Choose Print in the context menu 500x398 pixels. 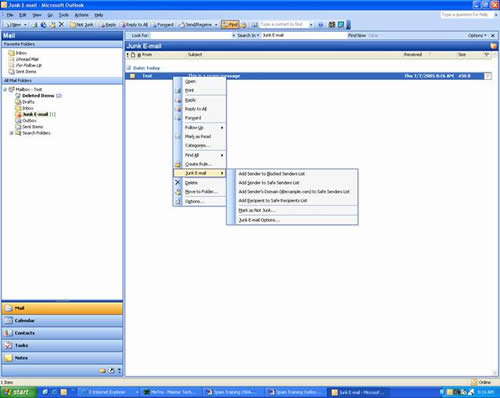click(x=199, y=90)
